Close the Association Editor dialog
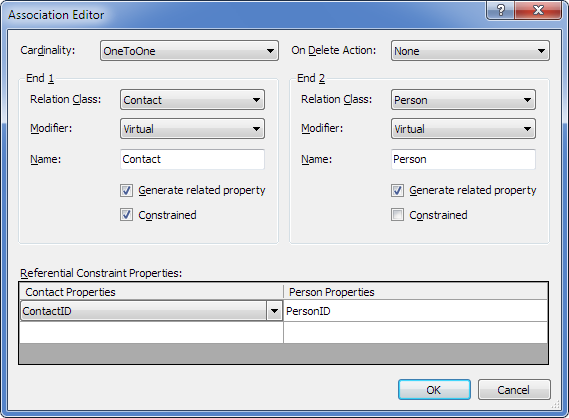 (x=538, y=9)
